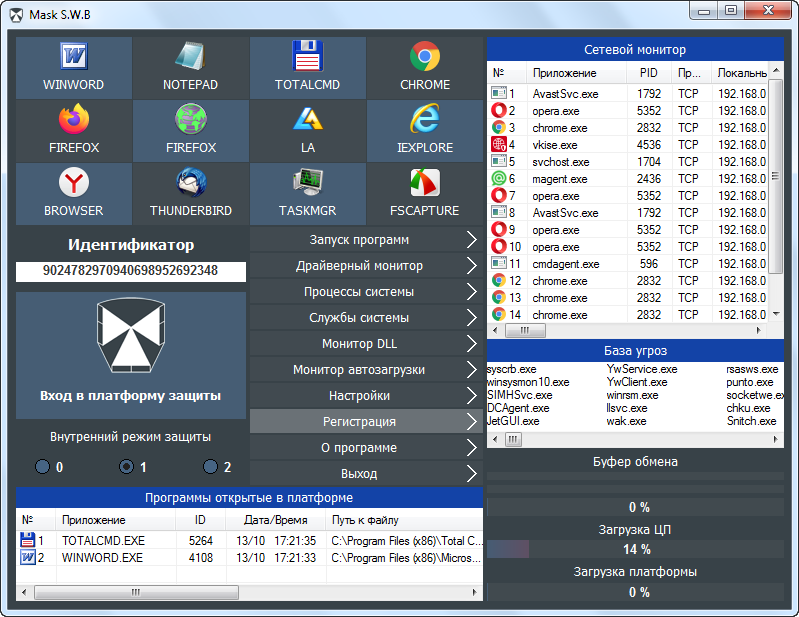Open the Регистрация menu item

(359, 422)
